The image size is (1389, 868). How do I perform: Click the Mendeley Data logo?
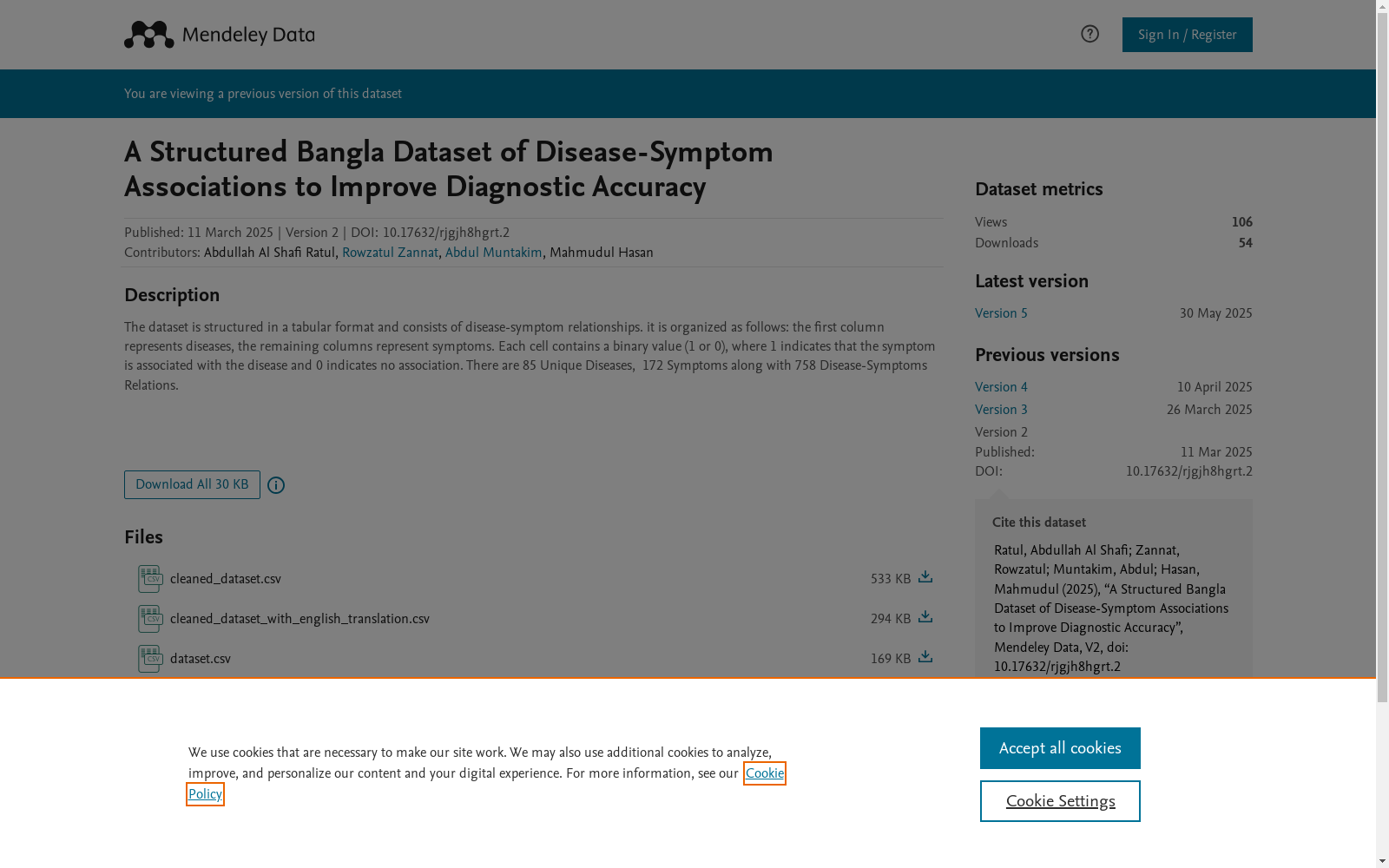pos(219,35)
